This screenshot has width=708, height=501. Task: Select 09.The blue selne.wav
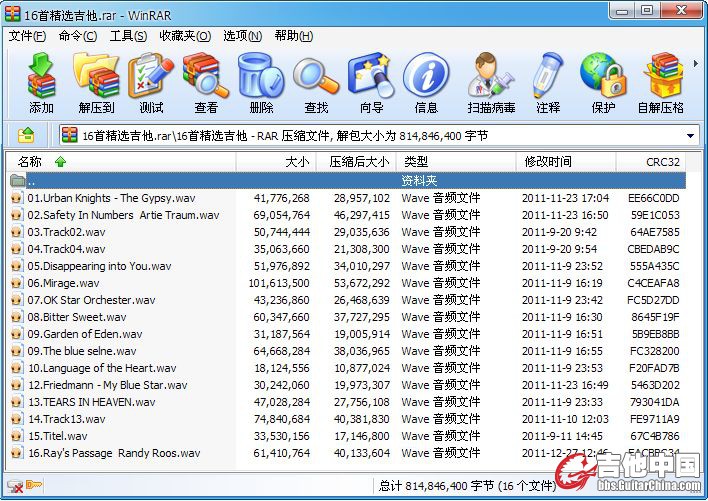(x=82, y=351)
